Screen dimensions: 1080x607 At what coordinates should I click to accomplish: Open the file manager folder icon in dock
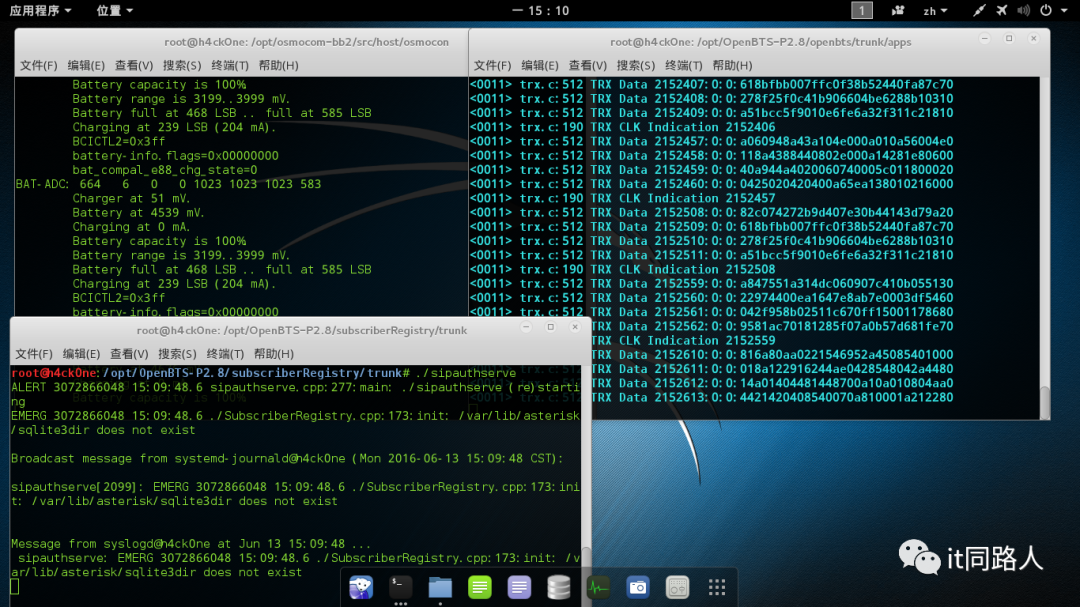(440, 587)
